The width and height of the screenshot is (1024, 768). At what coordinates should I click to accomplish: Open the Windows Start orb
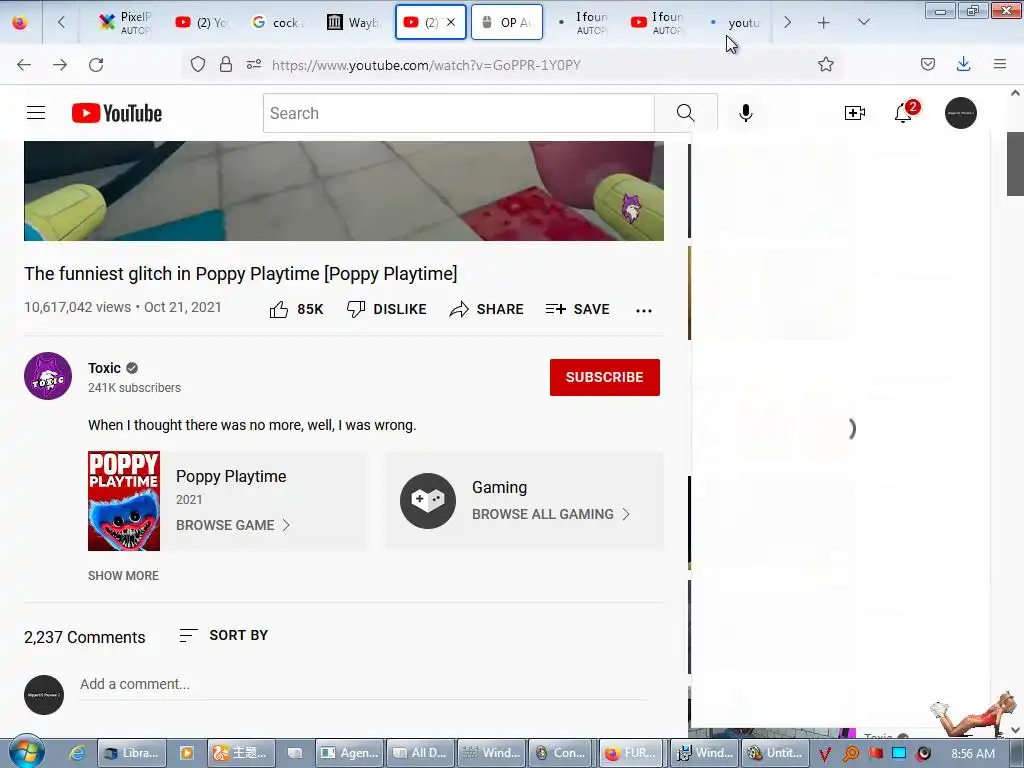[25, 752]
